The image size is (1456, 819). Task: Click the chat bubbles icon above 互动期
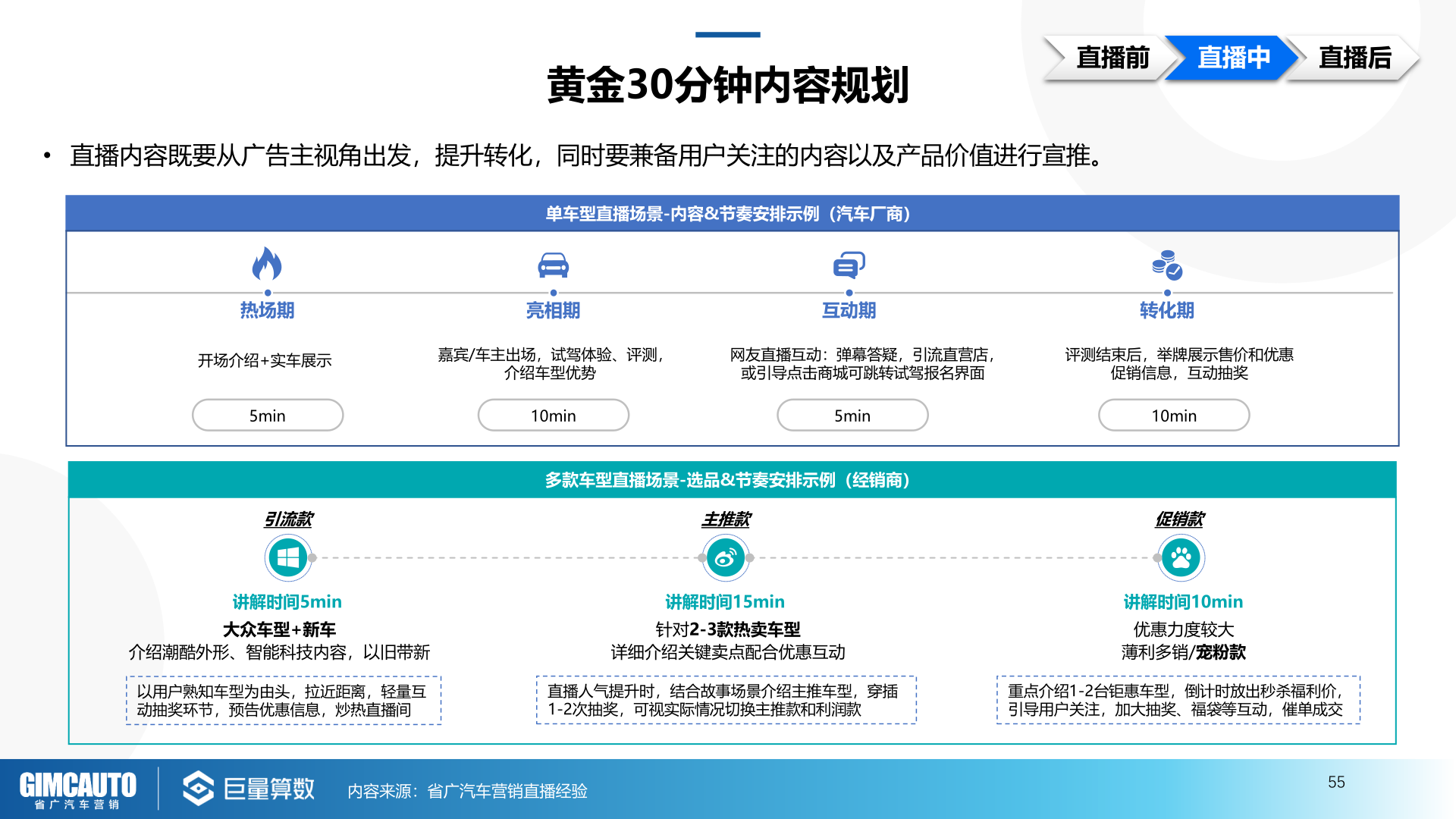coord(849,265)
